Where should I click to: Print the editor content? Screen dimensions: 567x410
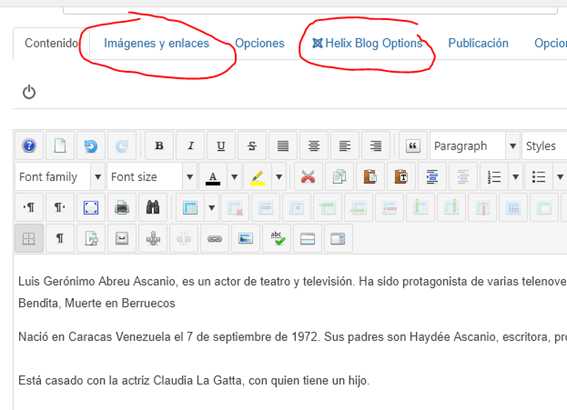pos(122,208)
